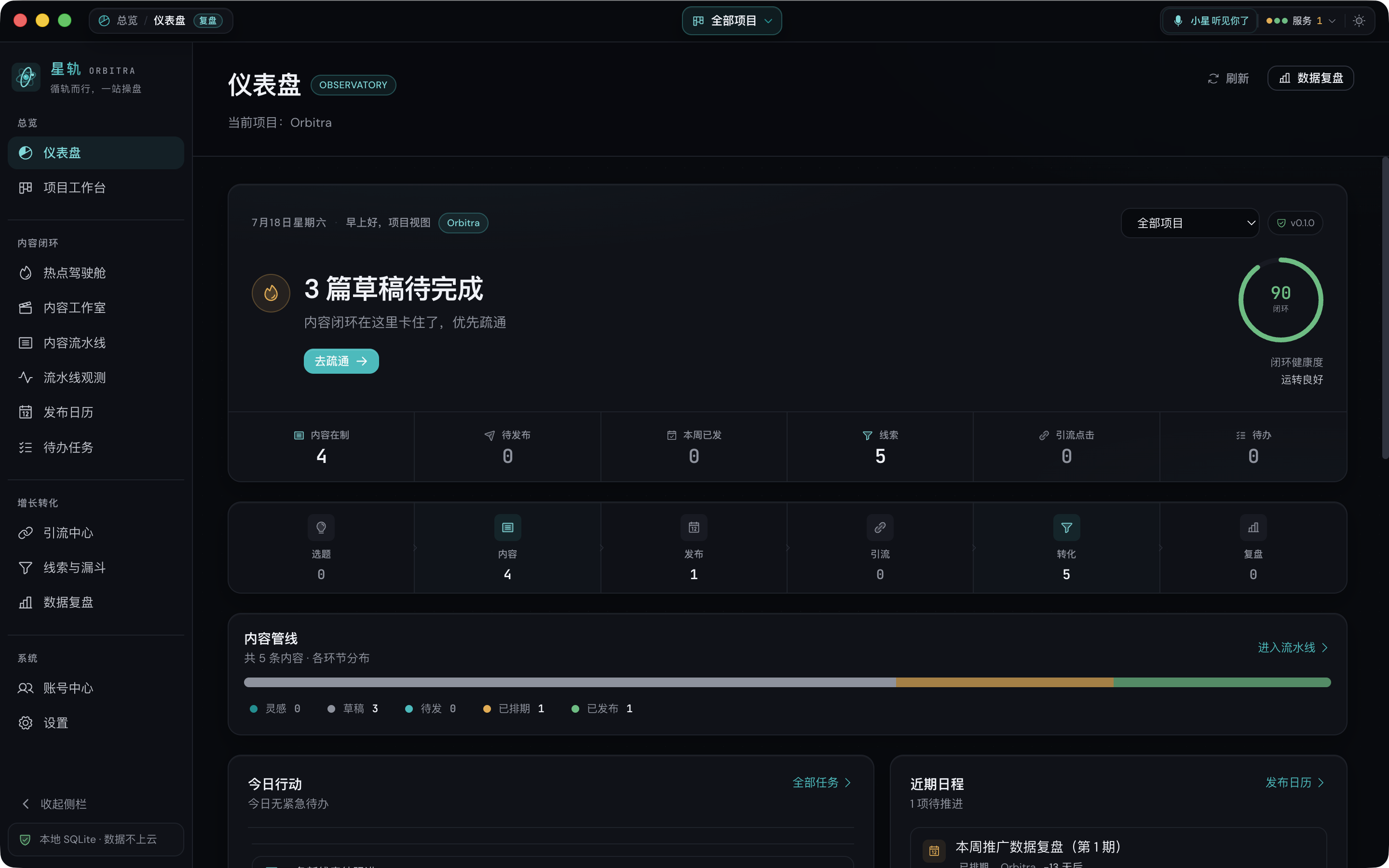Click the 发布 stage calendar icon

[x=694, y=528]
